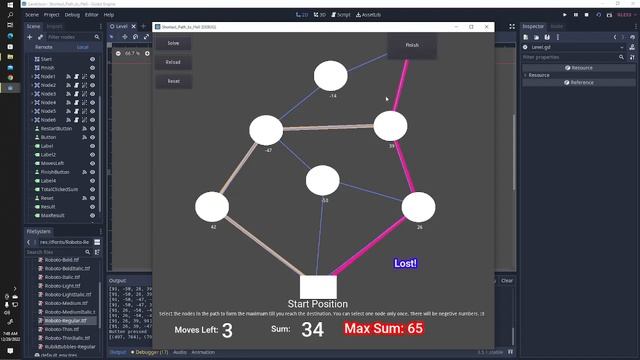640x360 pixels.
Task: Hide the Node4 node
Action: (93, 102)
